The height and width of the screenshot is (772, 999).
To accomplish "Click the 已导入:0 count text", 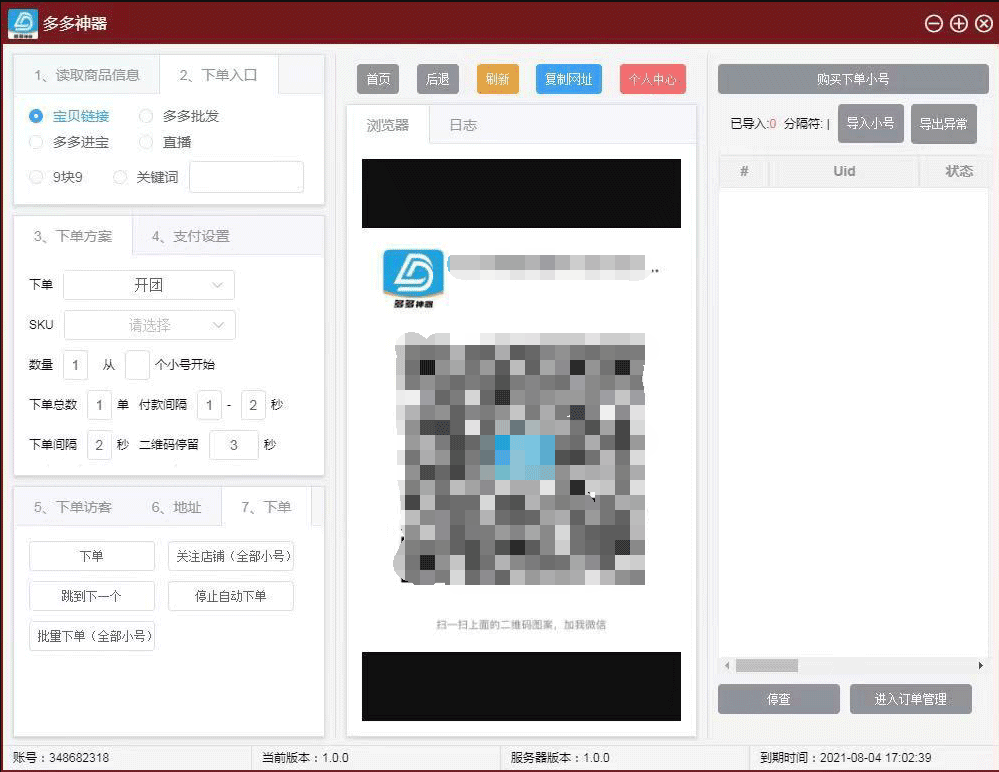I will point(753,124).
